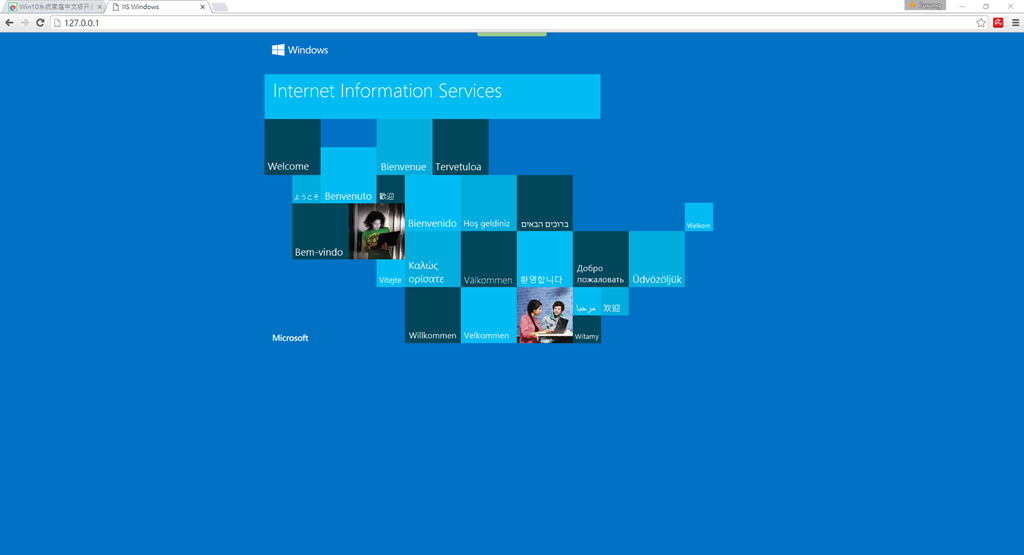Image resolution: width=1024 pixels, height=555 pixels.
Task: Close the Win10 tab
Action: [99, 7]
